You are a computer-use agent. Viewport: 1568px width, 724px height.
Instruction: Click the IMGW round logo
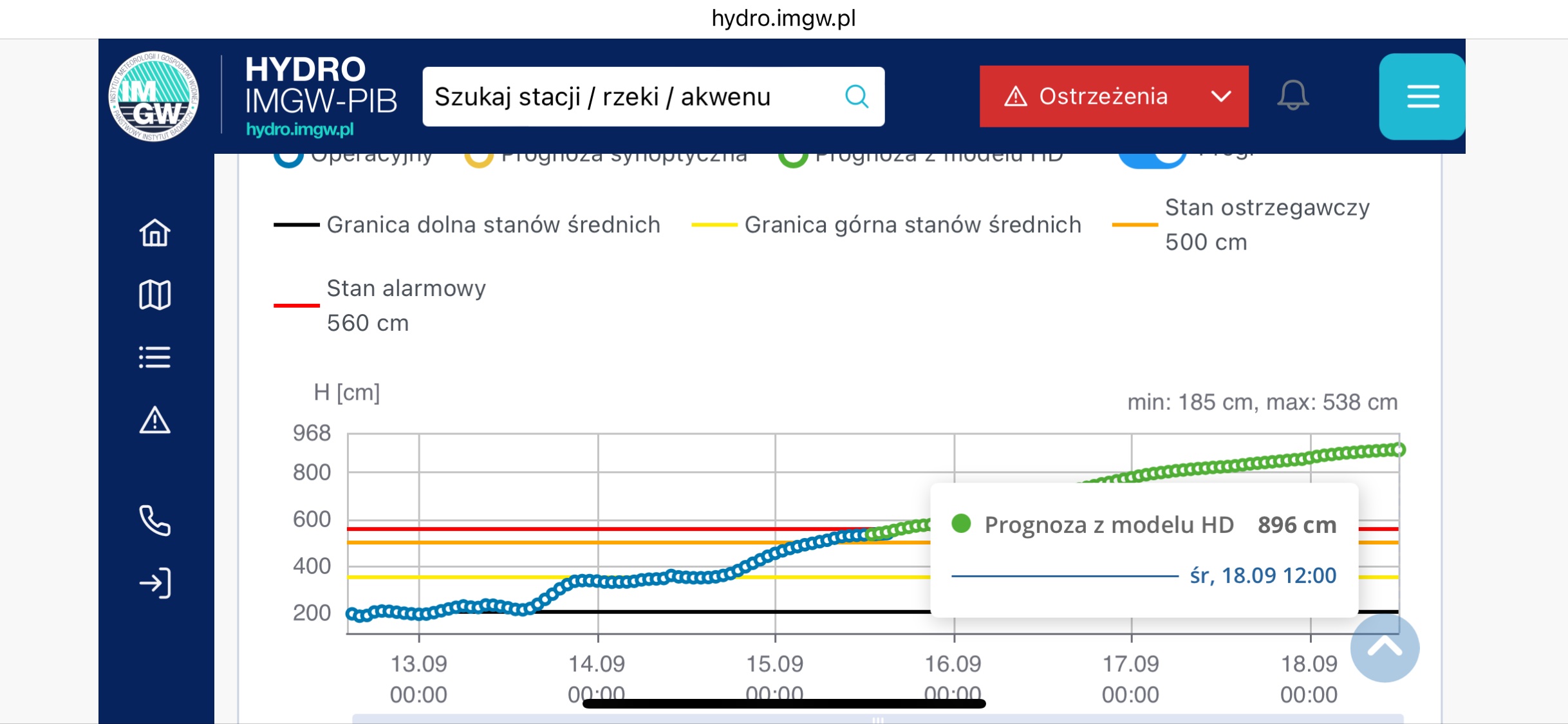coord(154,97)
